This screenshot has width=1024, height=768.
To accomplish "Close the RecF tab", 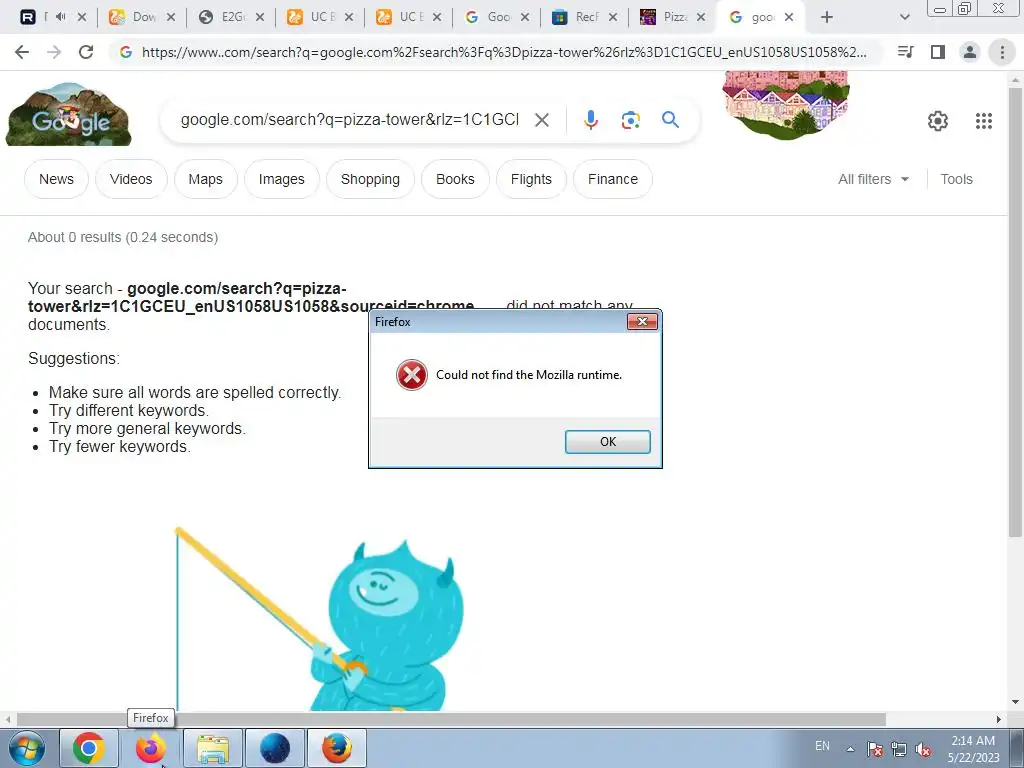I will pos(613,18).
